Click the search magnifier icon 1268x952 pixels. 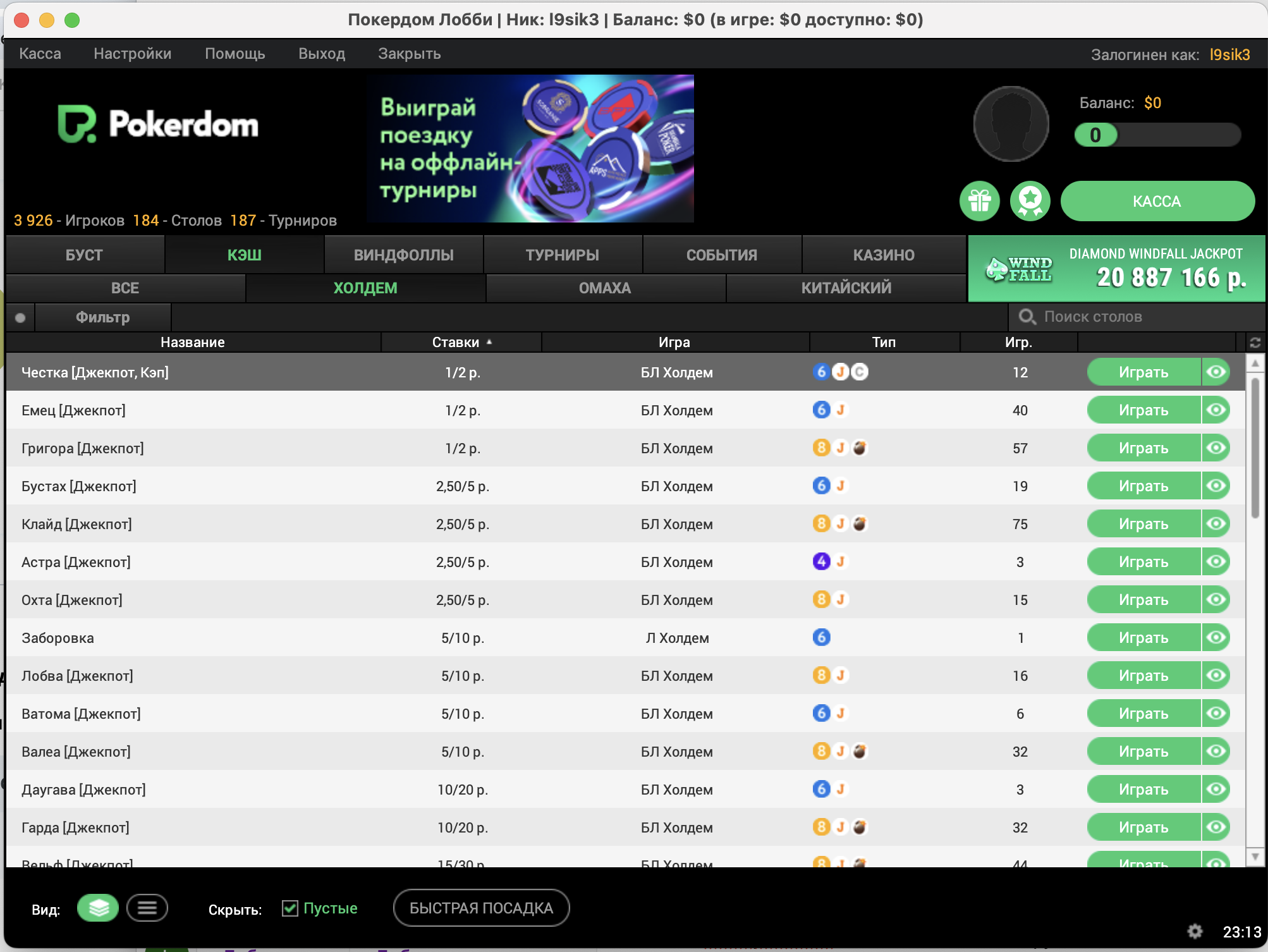pyautogui.click(x=1027, y=317)
